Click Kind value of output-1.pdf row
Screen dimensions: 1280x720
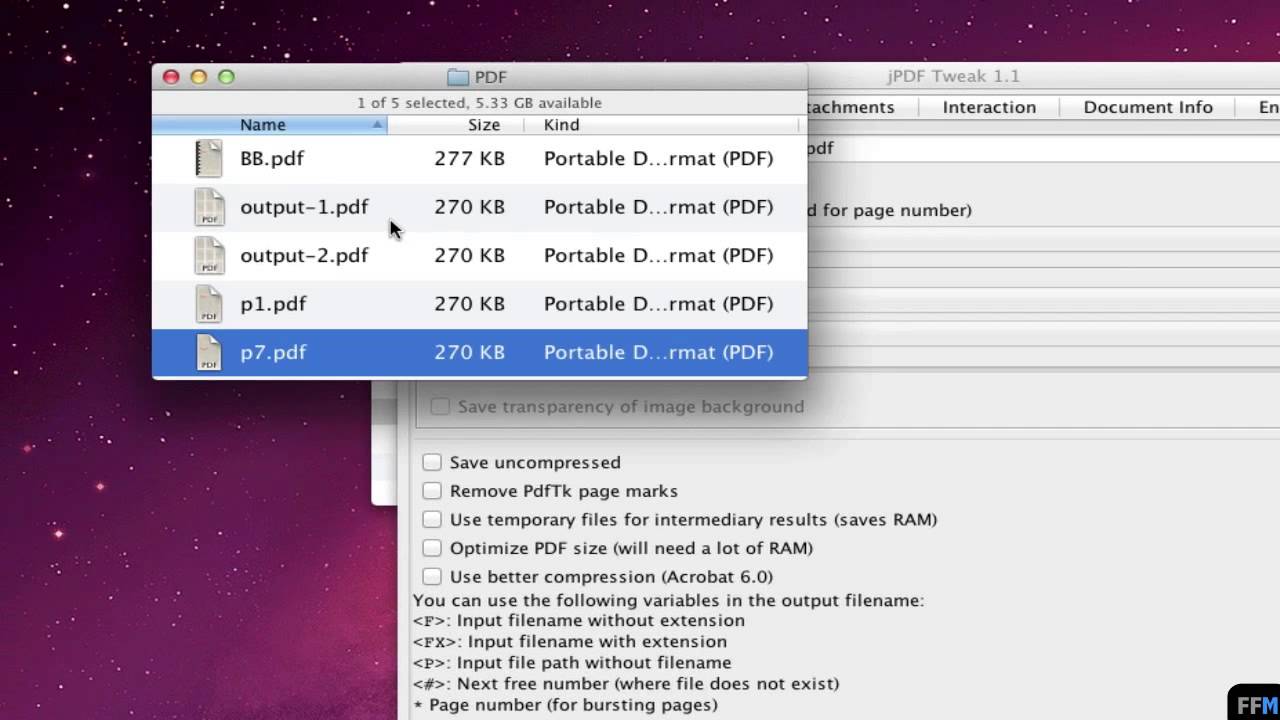tap(658, 207)
